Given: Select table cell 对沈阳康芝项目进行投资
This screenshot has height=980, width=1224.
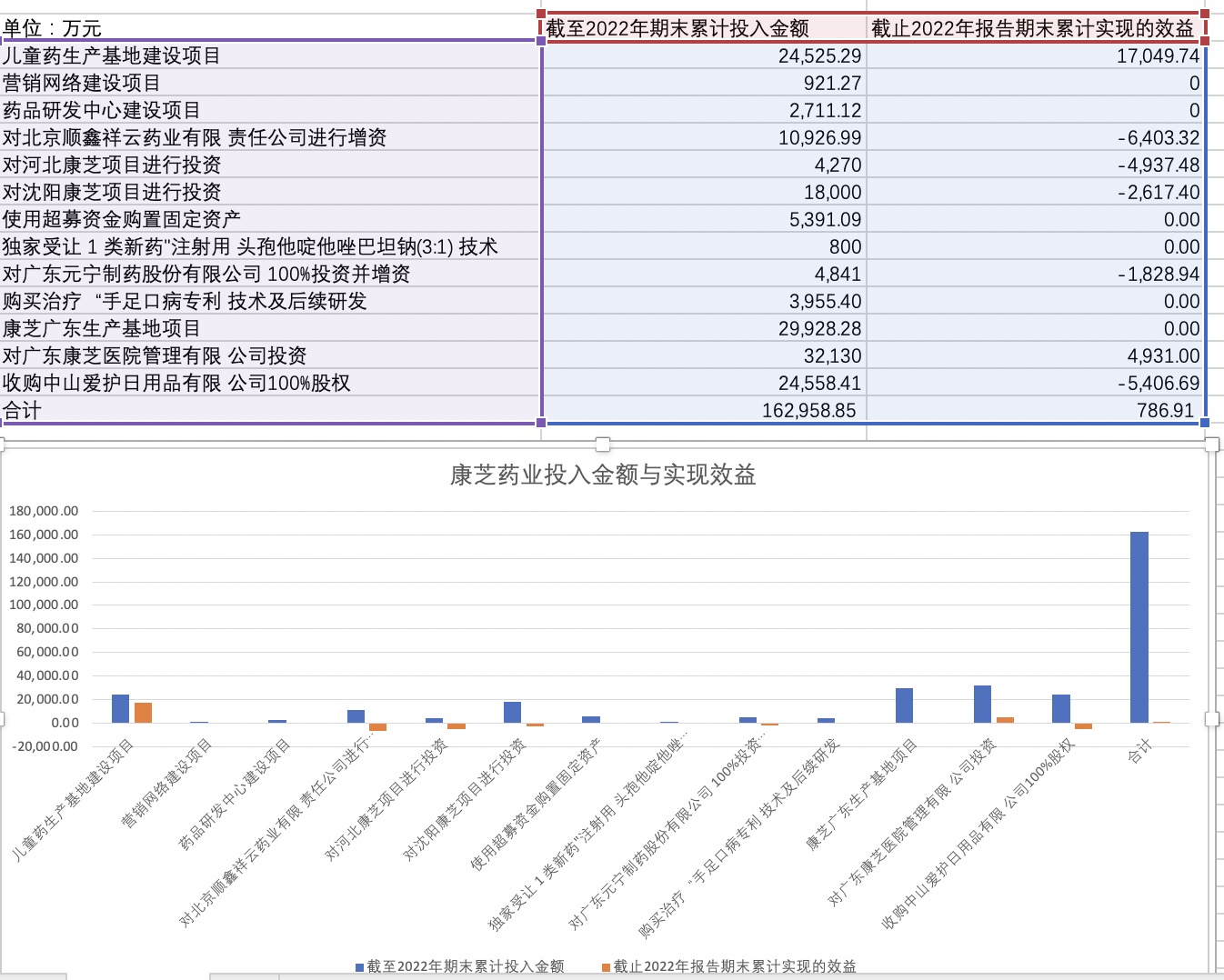Looking at the screenshot, I should tap(270, 192).
